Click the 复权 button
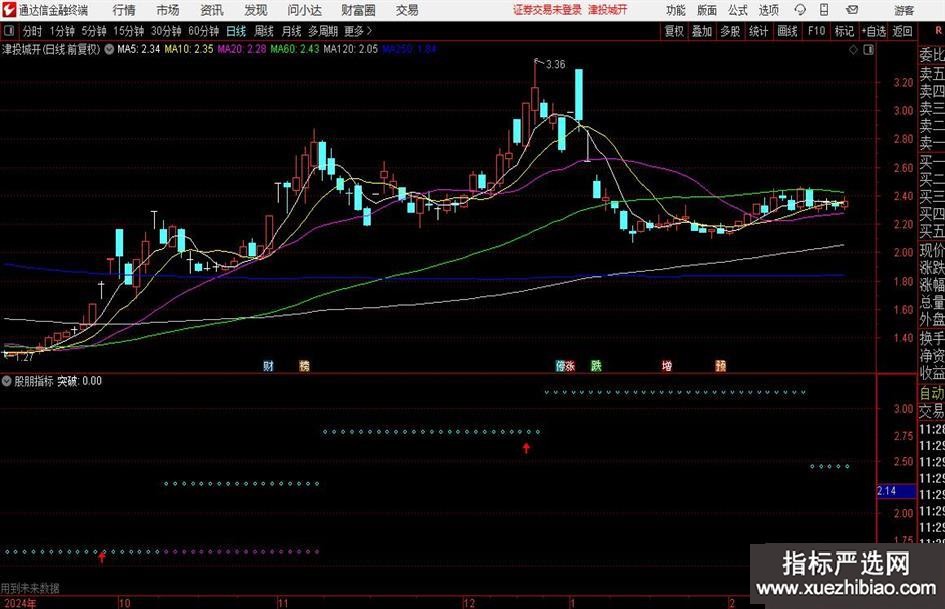 pyautogui.click(x=674, y=31)
